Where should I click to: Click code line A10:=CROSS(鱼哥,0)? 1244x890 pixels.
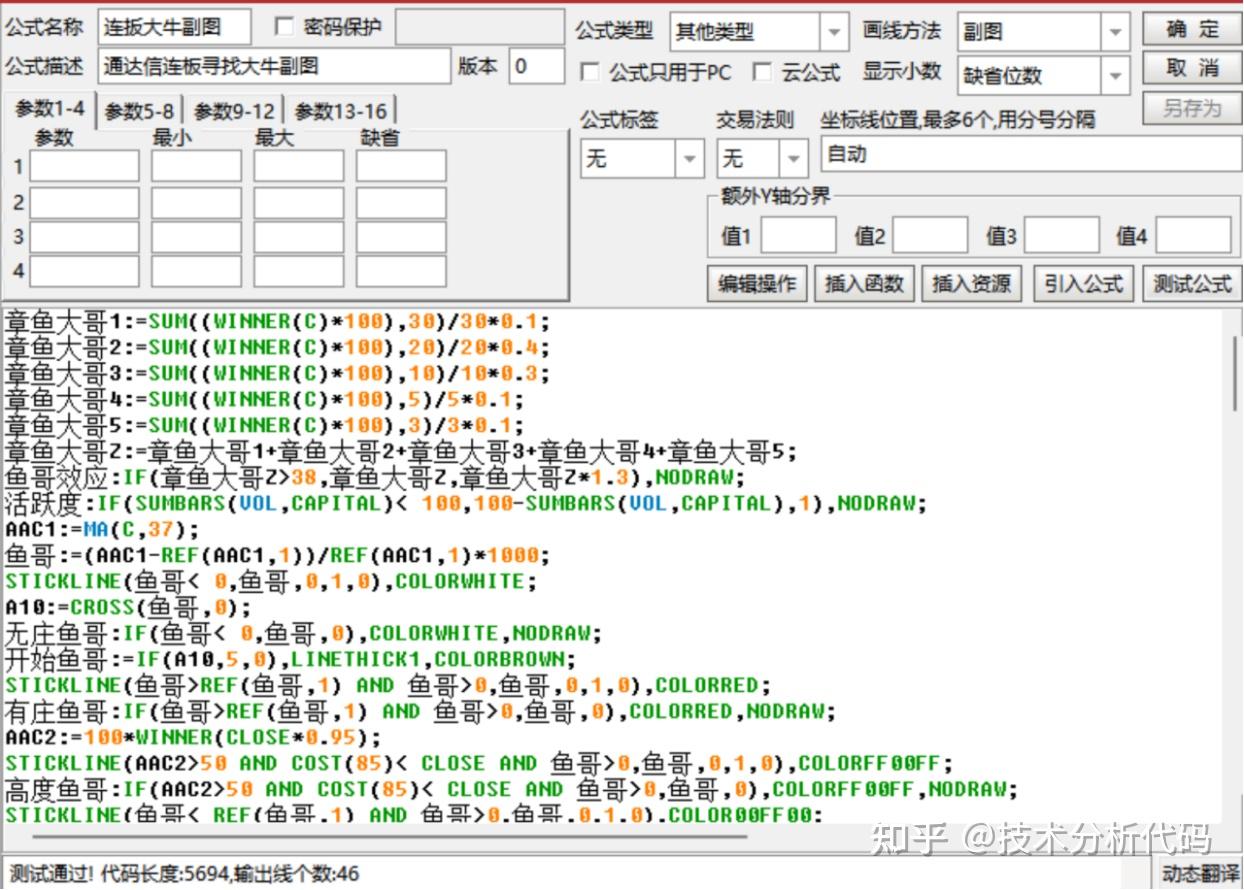129,607
